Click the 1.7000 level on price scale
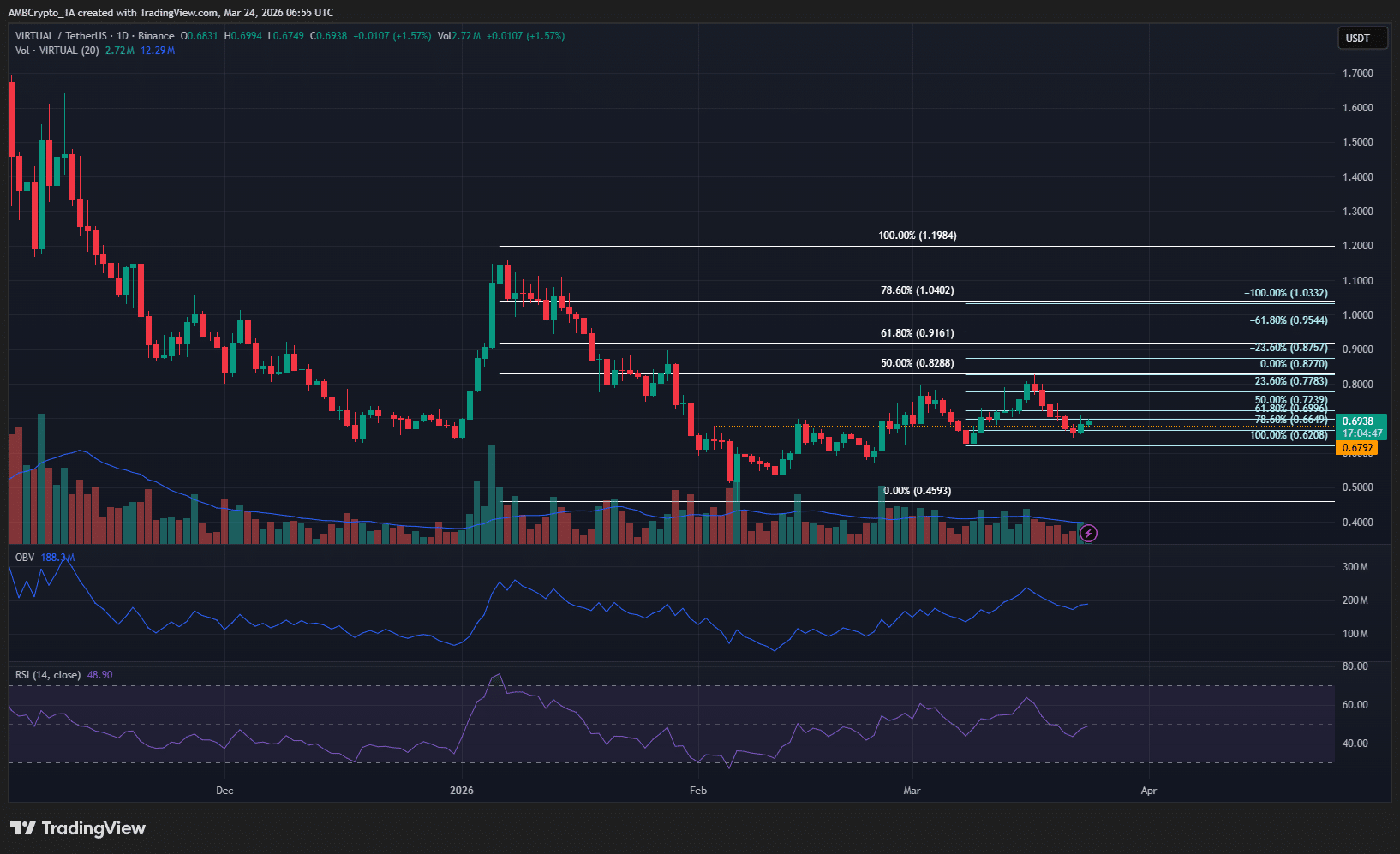This screenshot has width=1400, height=854. [1357, 74]
